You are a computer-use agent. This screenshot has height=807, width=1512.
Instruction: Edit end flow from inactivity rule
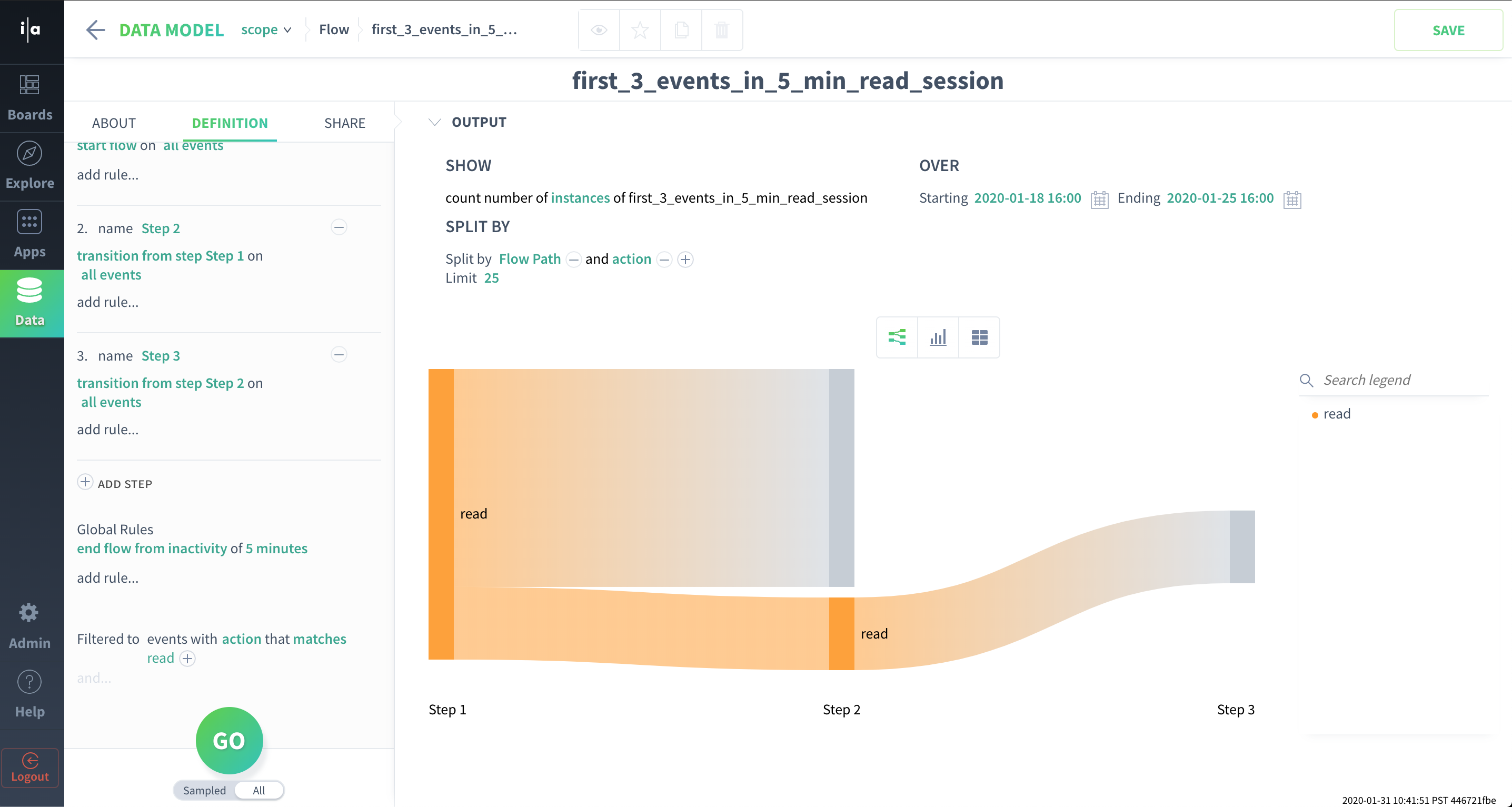[x=152, y=548]
